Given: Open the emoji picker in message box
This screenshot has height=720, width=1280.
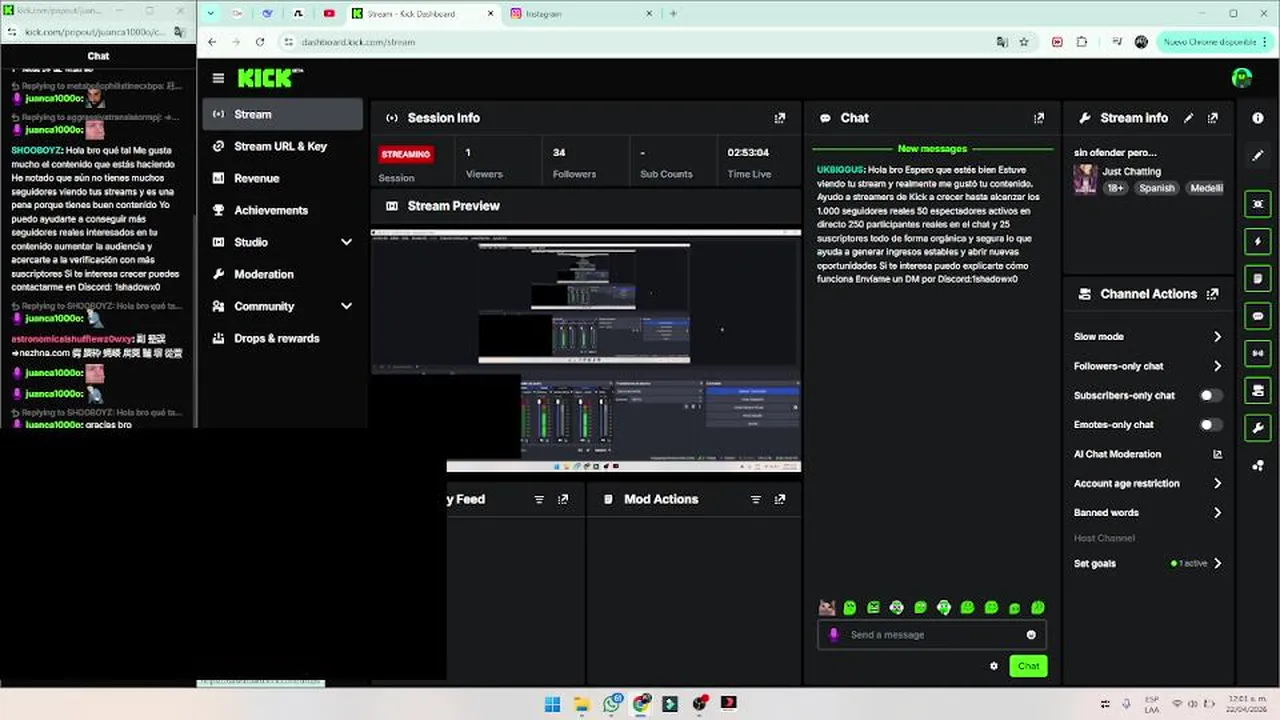Looking at the screenshot, I should pos(1031,635).
